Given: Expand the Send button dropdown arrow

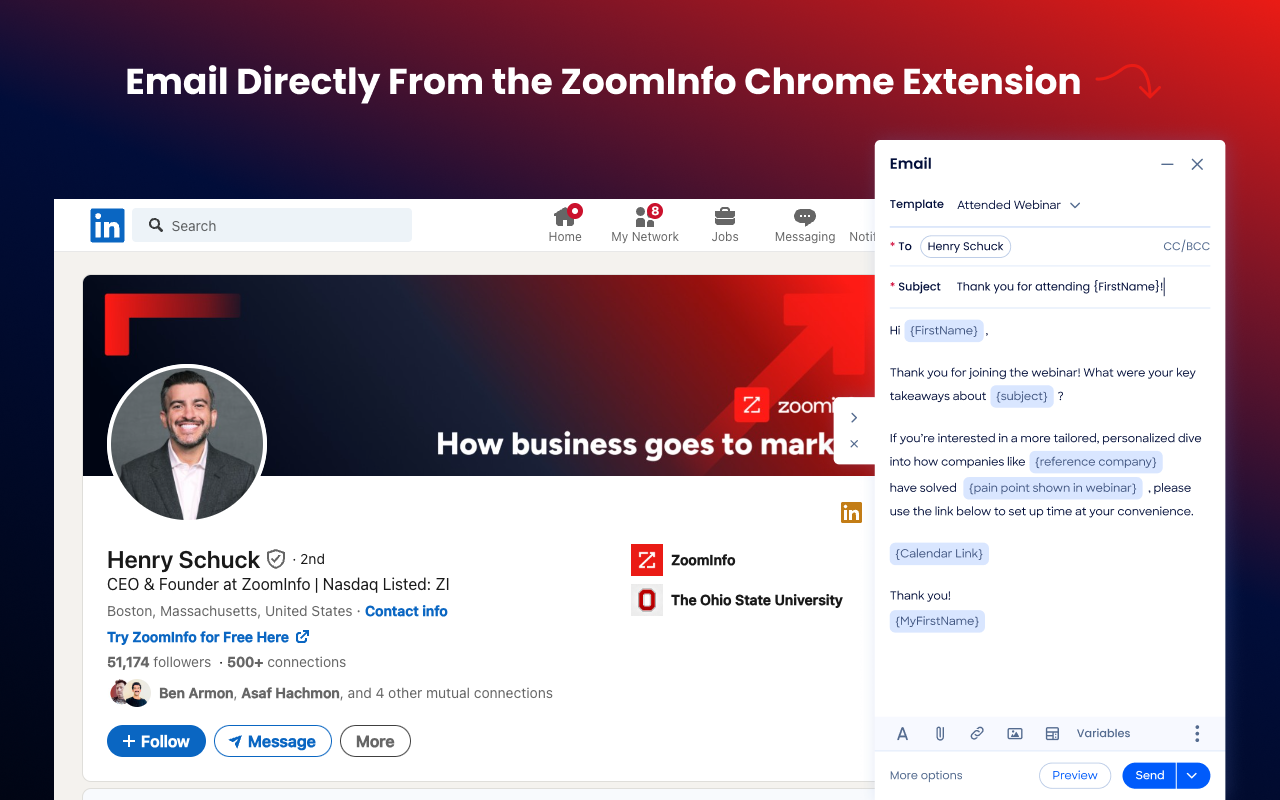Looking at the screenshot, I should (x=1192, y=775).
